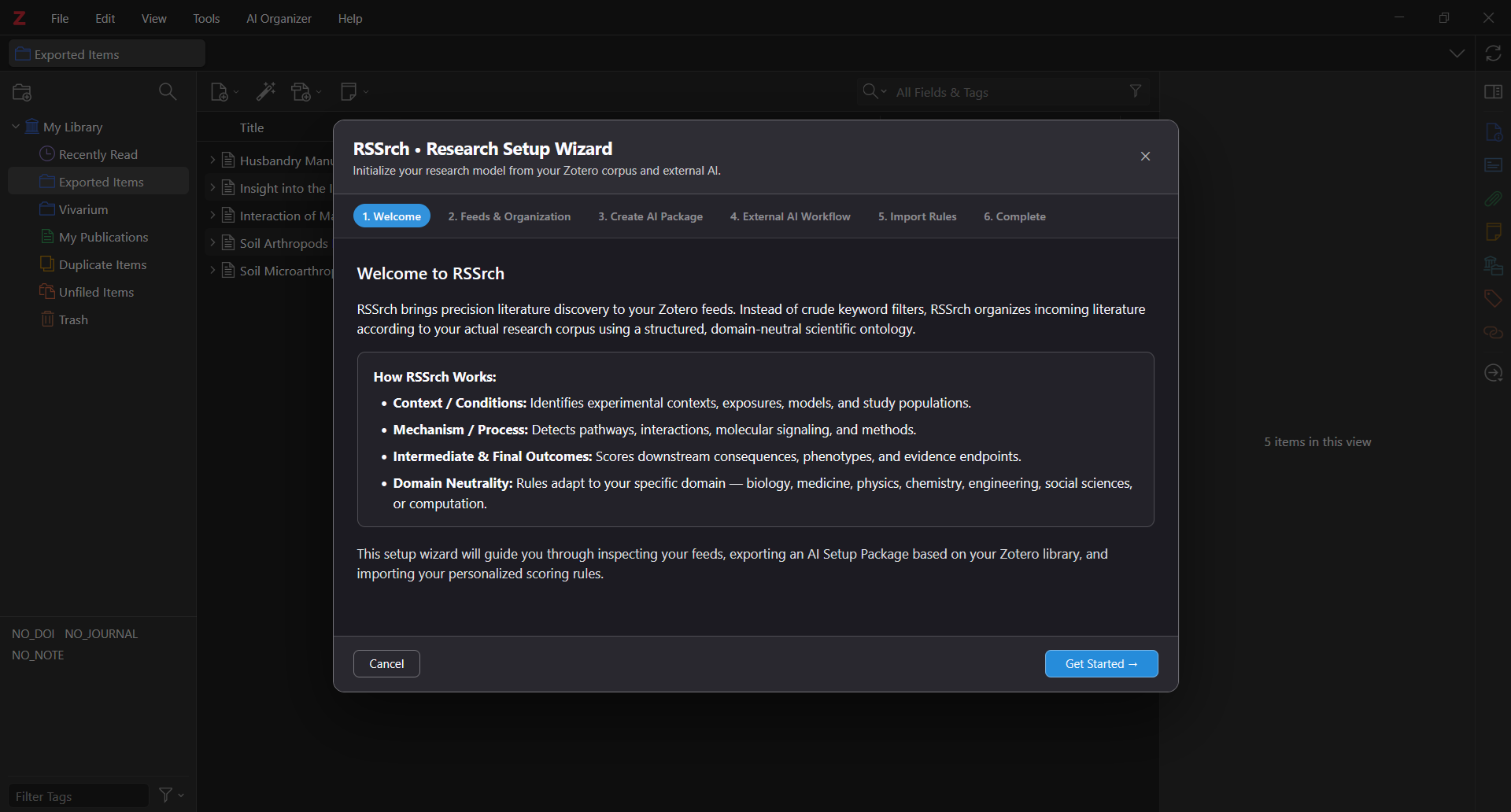The image size is (1511, 812).
Task: Open the Add Attachment dropdown arrow
Action: (319, 92)
